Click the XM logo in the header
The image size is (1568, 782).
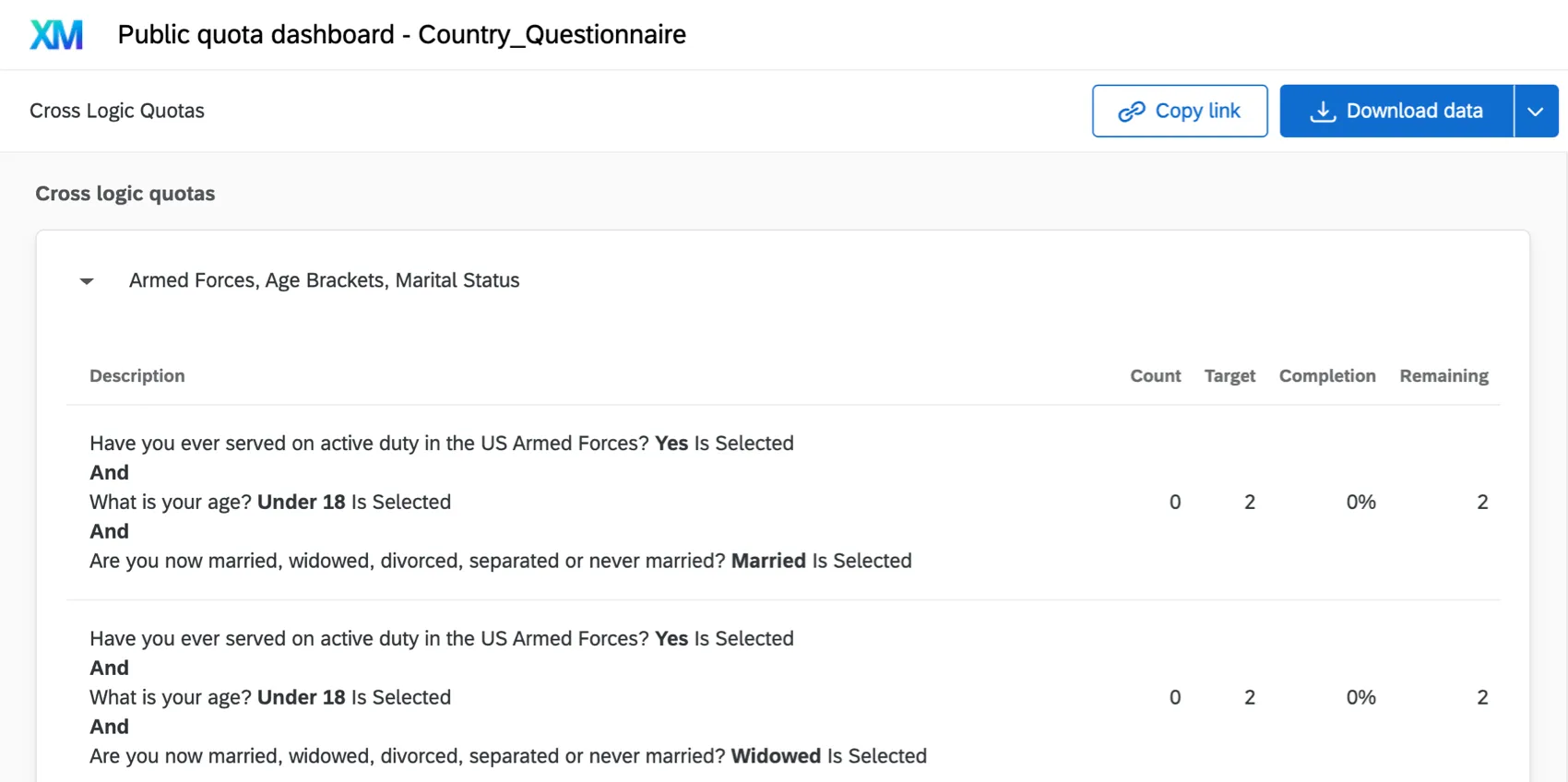coord(55,34)
